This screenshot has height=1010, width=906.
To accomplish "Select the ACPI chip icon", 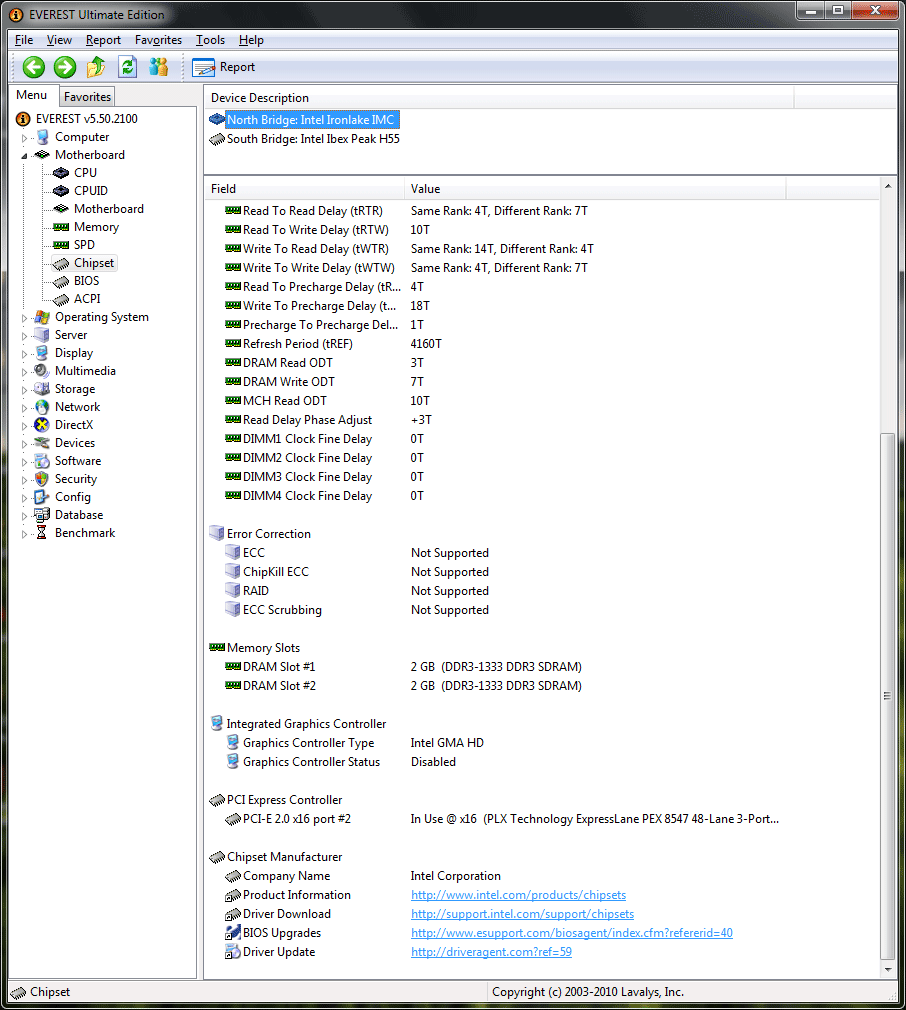I will coord(61,300).
